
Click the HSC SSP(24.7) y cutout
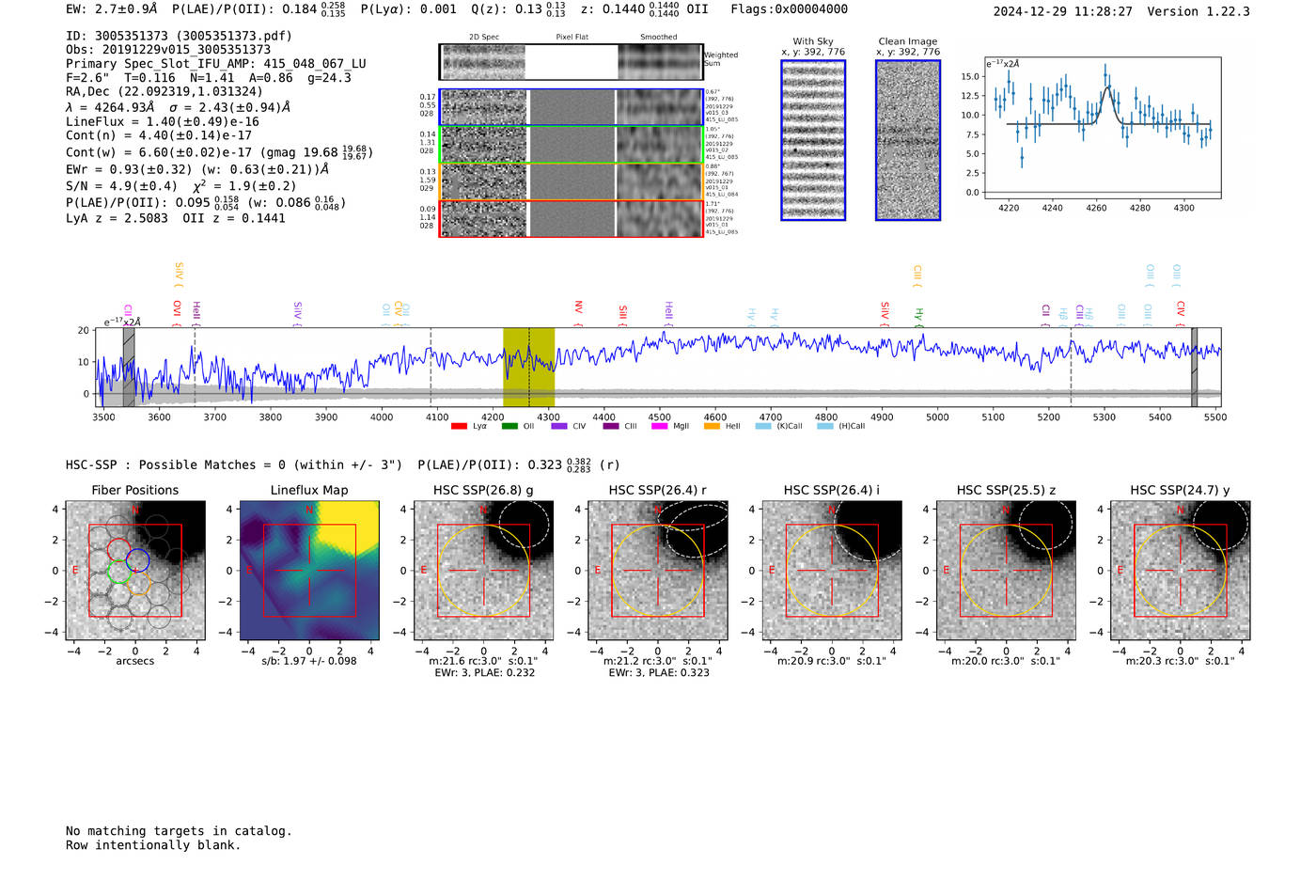1181,571
